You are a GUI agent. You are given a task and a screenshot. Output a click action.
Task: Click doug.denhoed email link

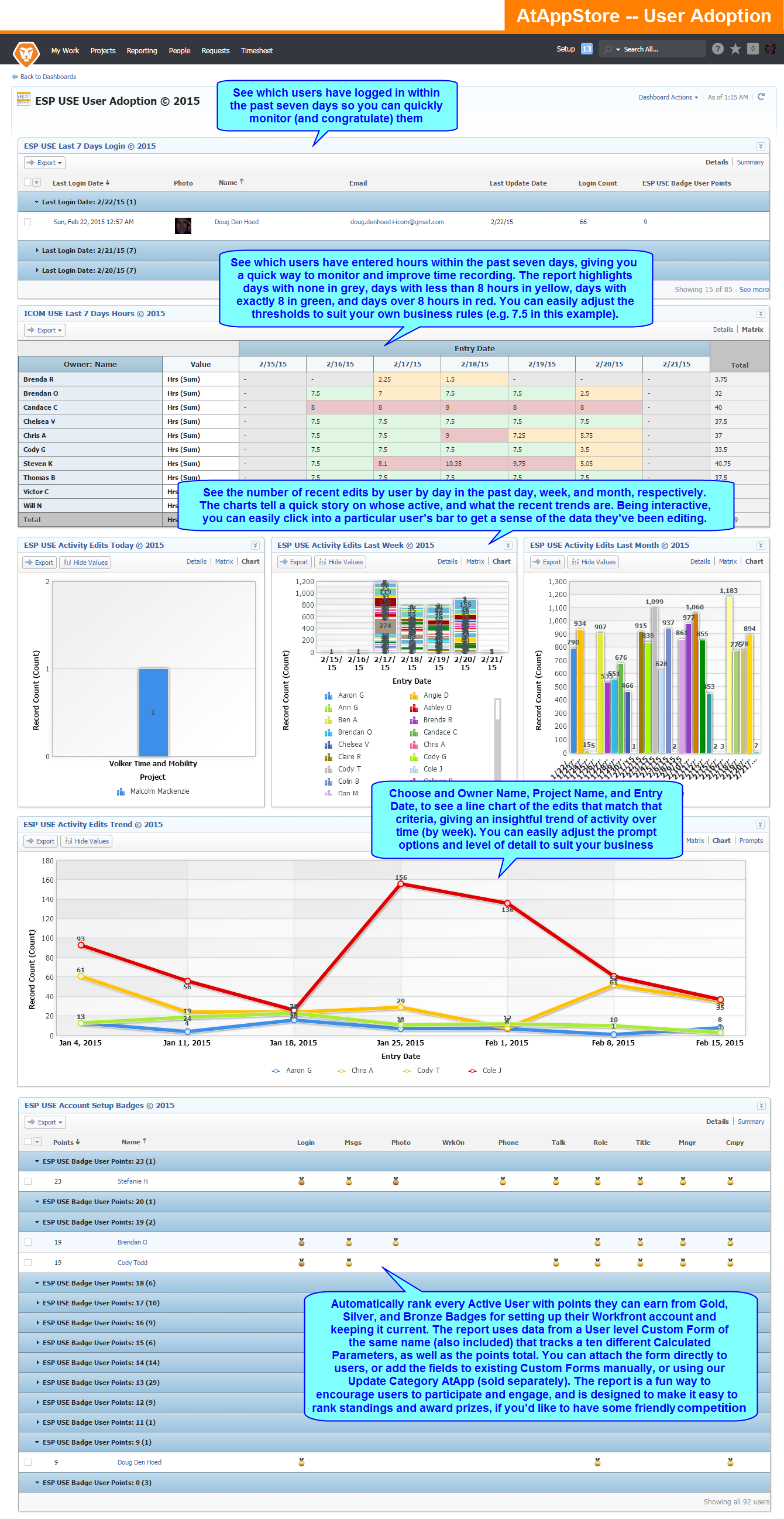pyautogui.click(x=397, y=222)
